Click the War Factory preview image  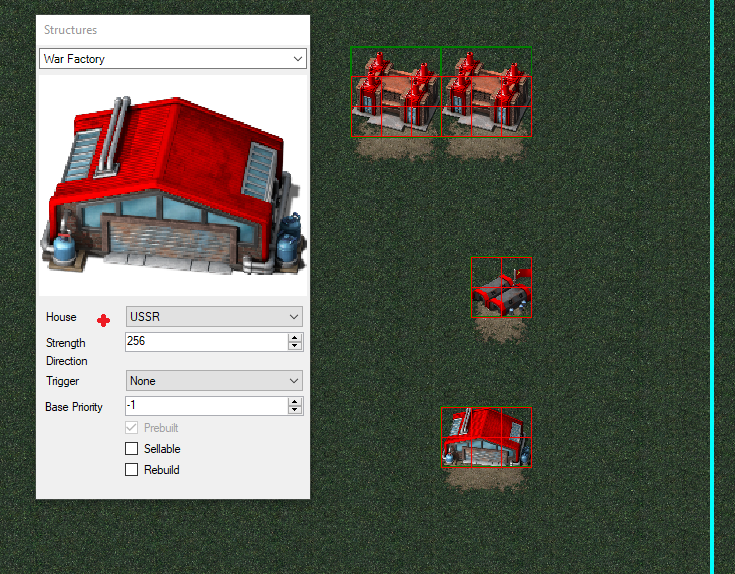[x=172, y=185]
